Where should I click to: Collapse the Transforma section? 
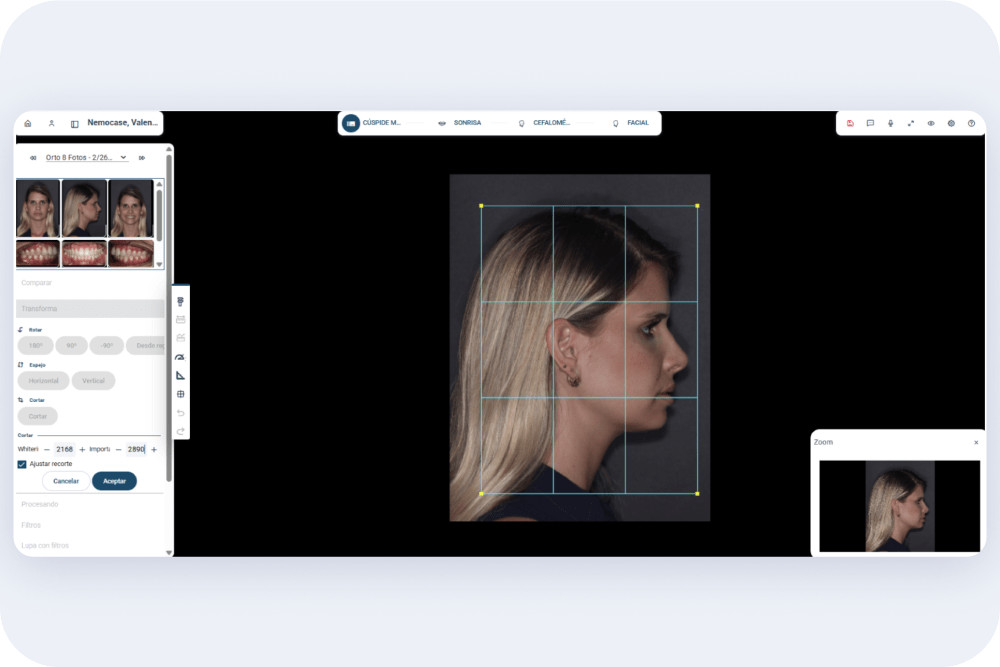pos(90,309)
